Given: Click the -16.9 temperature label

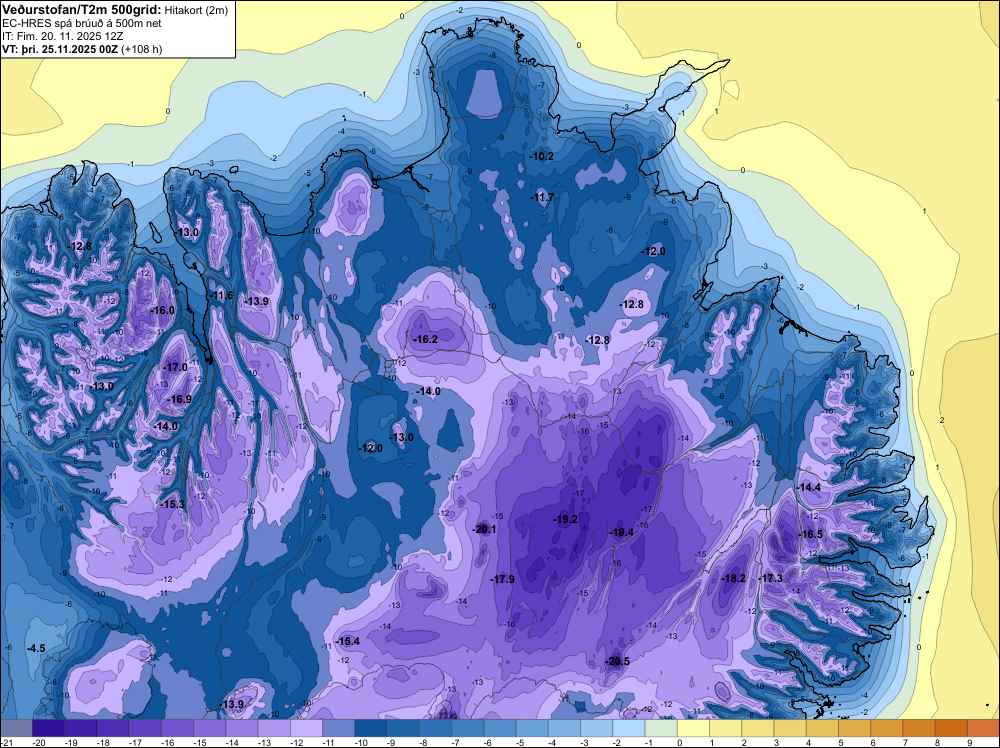Looking at the screenshot, I should [x=180, y=399].
